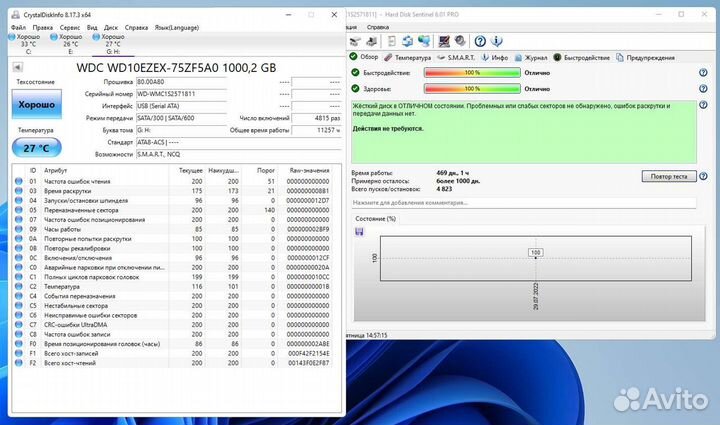Click the blue question mark help icon in toolbar
This screenshot has height=425, width=720.
click(480, 42)
